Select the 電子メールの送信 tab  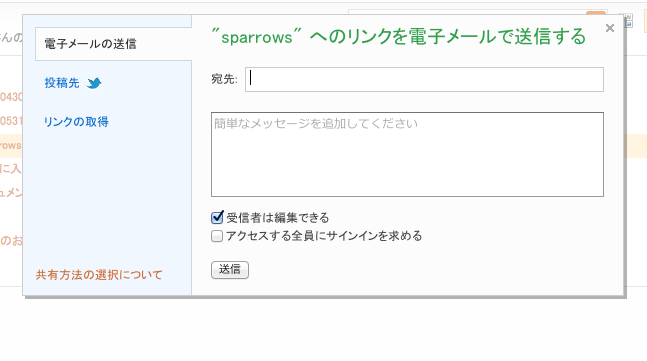pyautogui.click(x=113, y=44)
